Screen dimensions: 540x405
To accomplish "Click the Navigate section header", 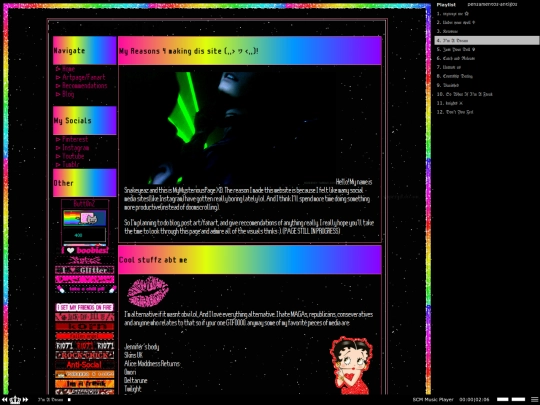I will [85, 50].
